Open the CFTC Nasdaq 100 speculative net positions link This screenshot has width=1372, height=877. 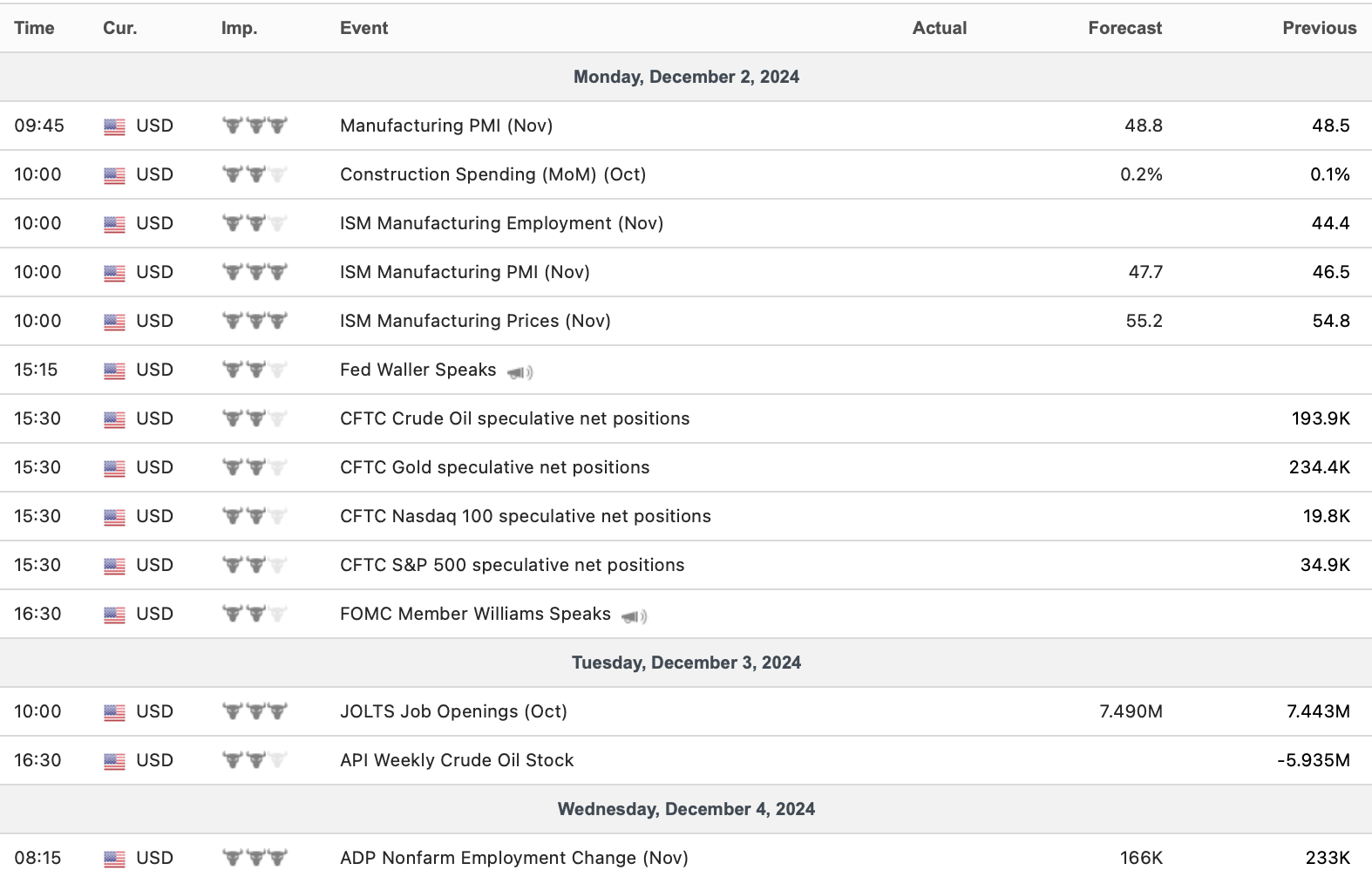coord(525,516)
